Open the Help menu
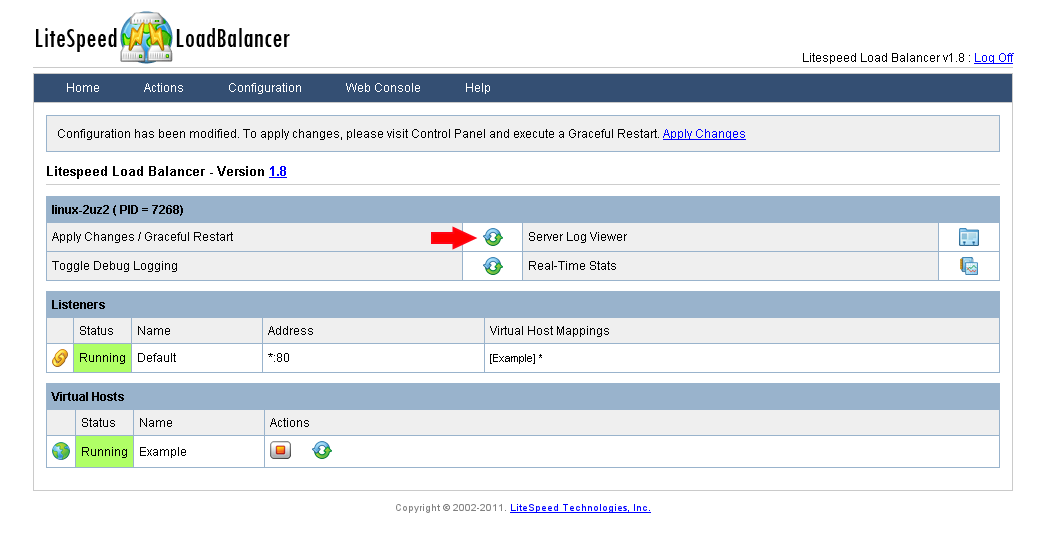 tap(477, 87)
